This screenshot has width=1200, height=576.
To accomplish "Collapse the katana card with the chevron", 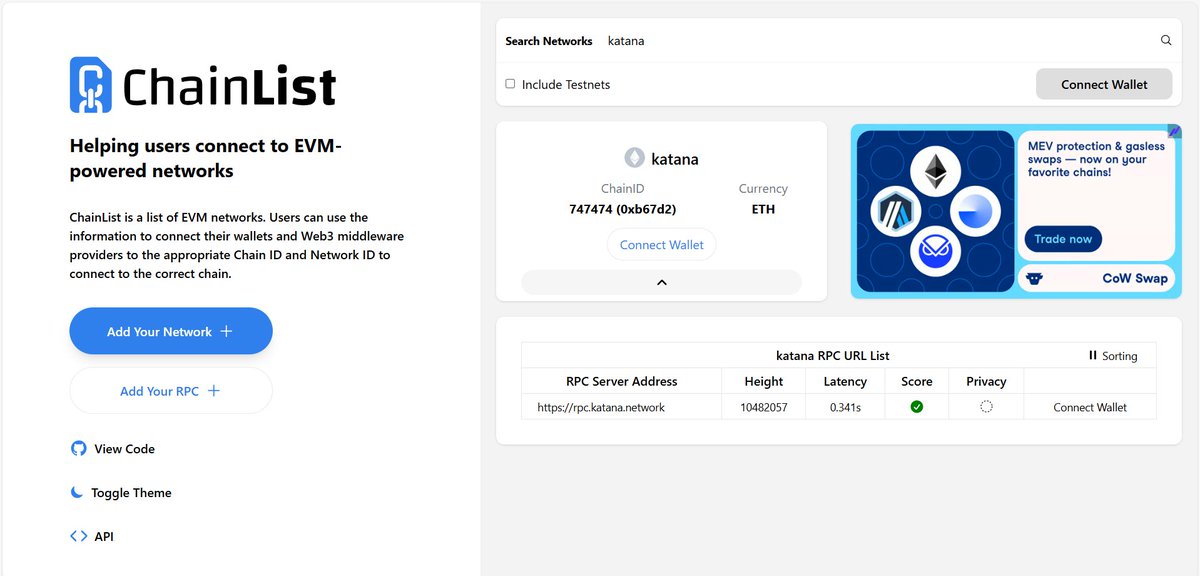I will click(661, 282).
